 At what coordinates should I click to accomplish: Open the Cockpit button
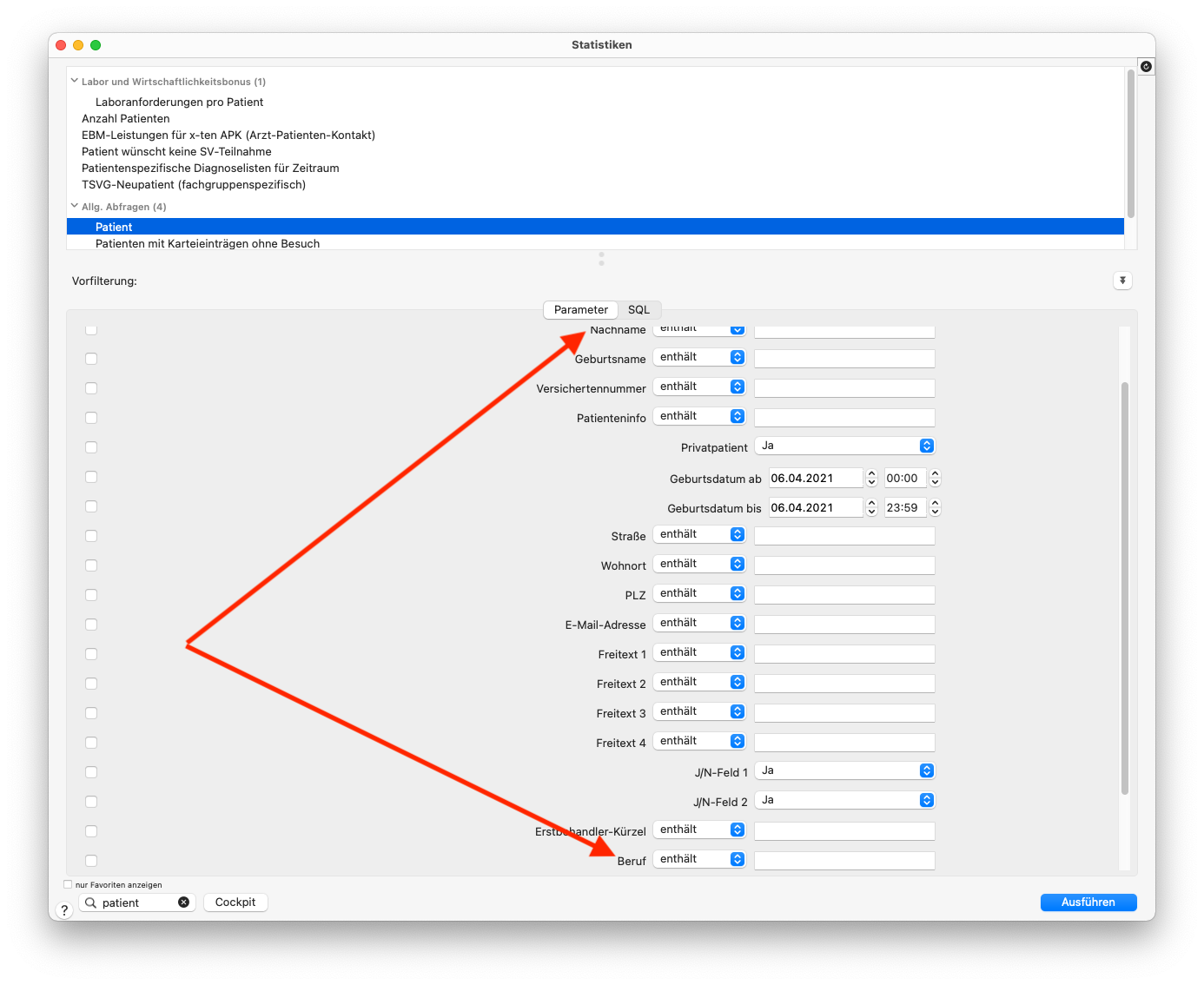tap(235, 902)
